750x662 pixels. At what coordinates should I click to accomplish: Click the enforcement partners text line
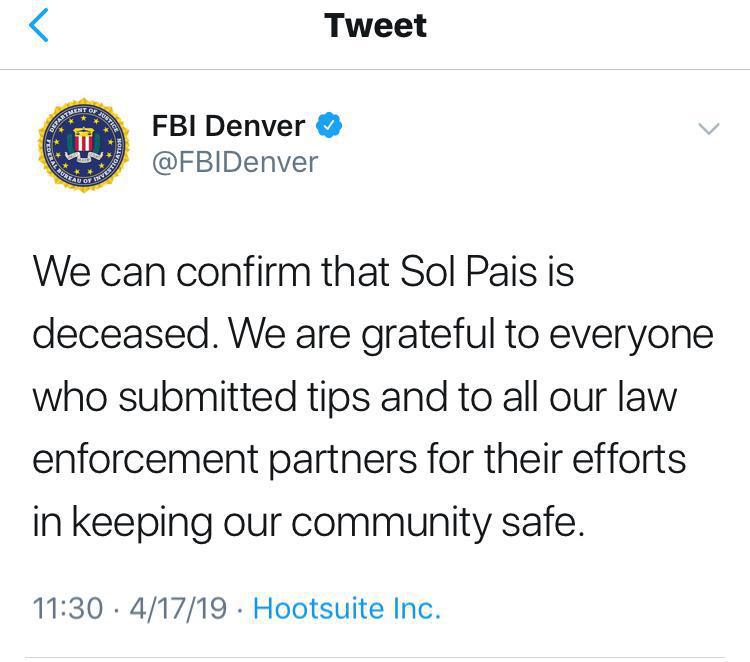pyautogui.click(x=359, y=459)
